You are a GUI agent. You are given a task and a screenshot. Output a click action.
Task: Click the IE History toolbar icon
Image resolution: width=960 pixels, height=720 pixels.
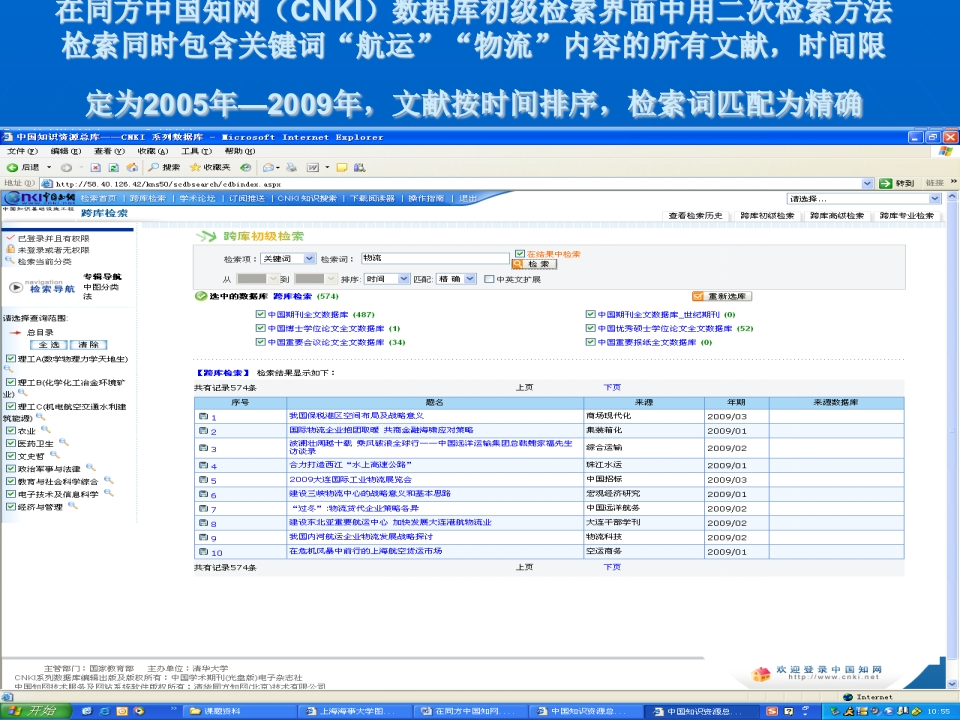246,167
